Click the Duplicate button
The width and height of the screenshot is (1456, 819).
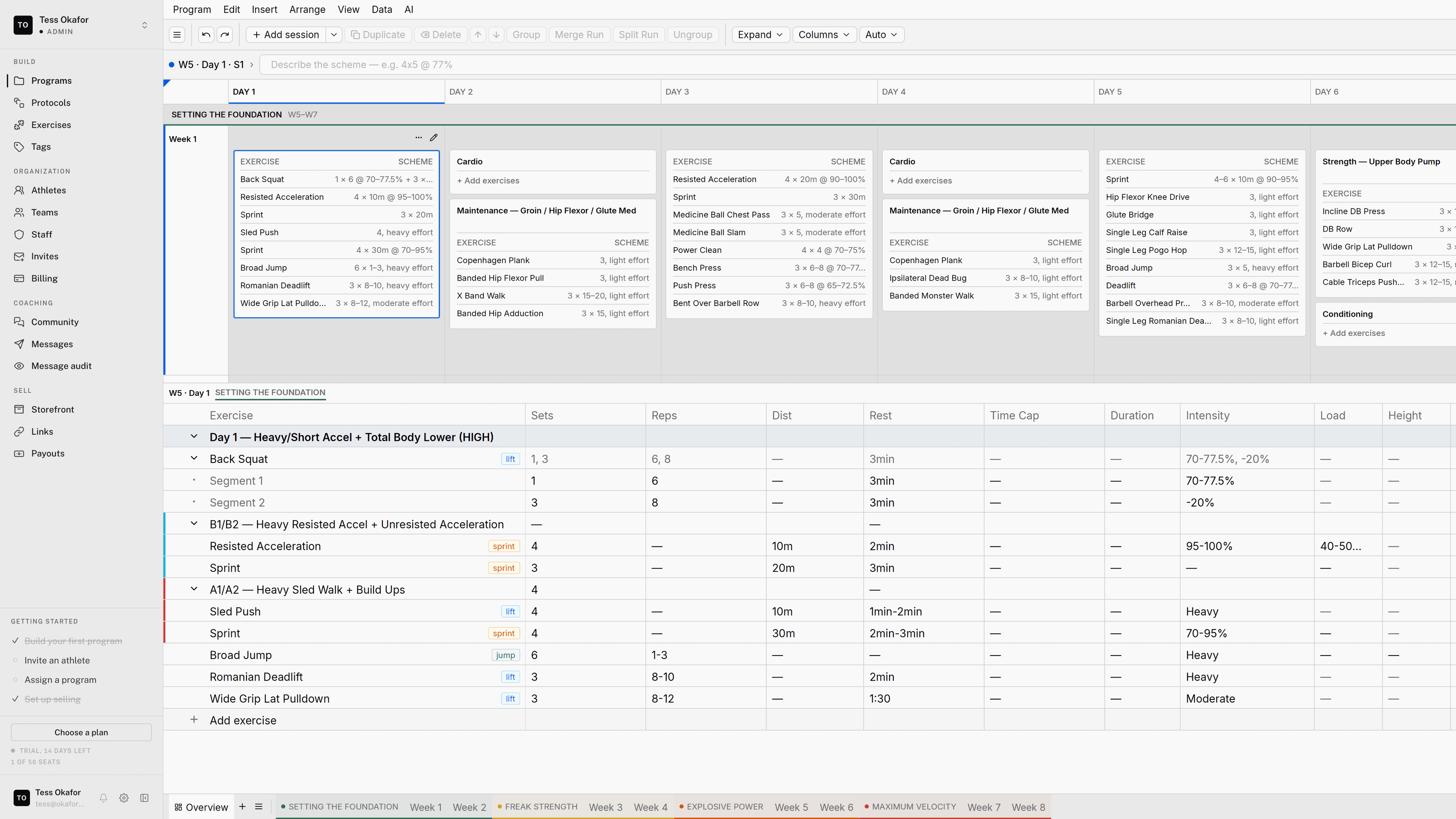pyautogui.click(x=378, y=35)
